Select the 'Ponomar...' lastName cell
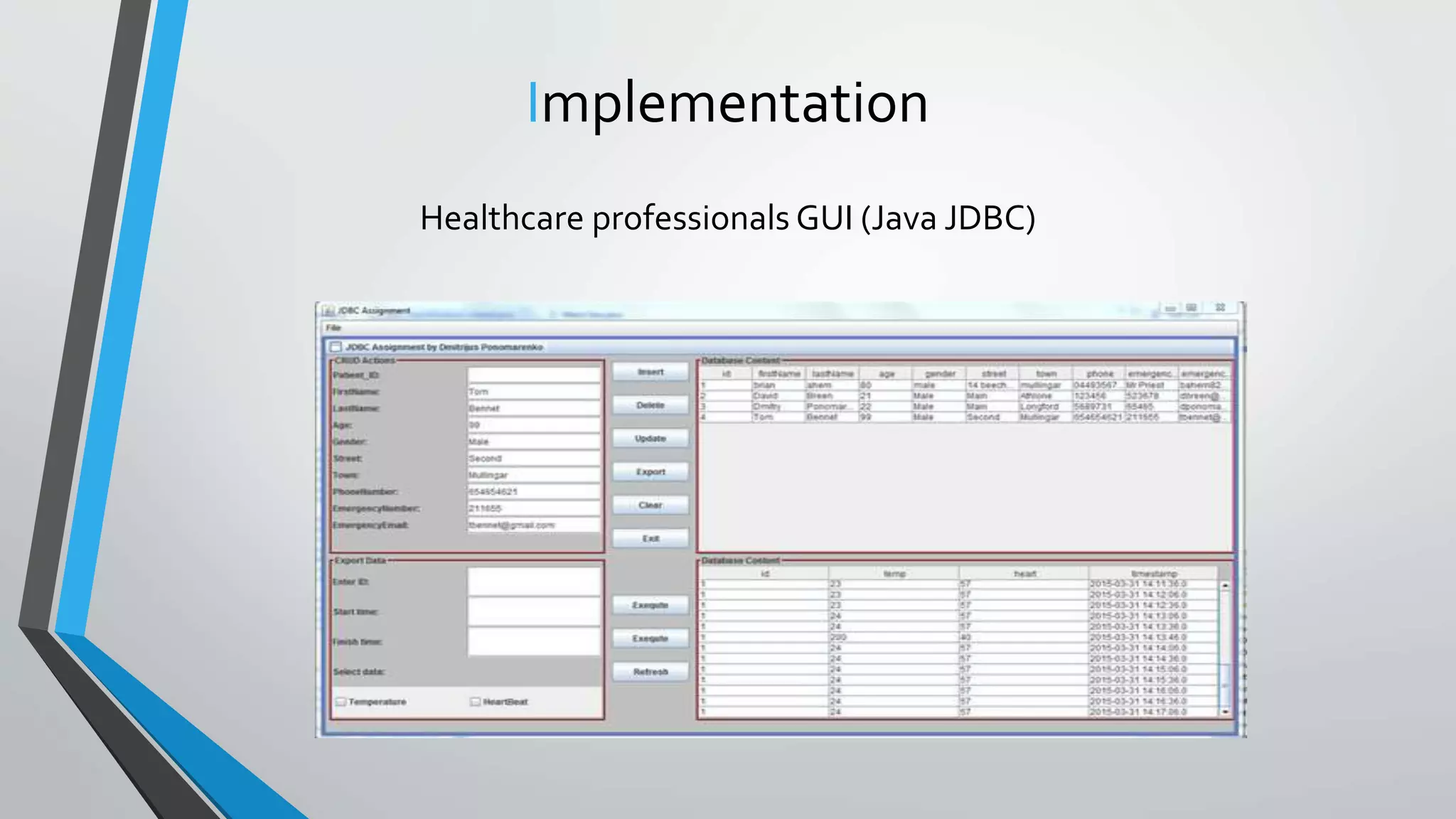The width and height of the screenshot is (1456, 819). (x=833, y=407)
